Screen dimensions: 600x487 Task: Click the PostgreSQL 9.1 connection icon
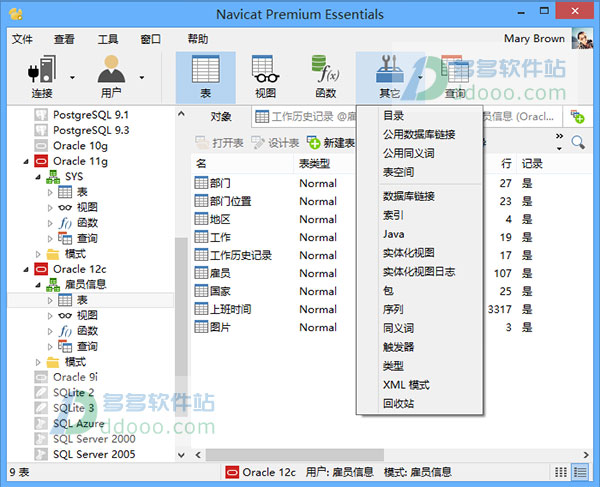coord(41,115)
